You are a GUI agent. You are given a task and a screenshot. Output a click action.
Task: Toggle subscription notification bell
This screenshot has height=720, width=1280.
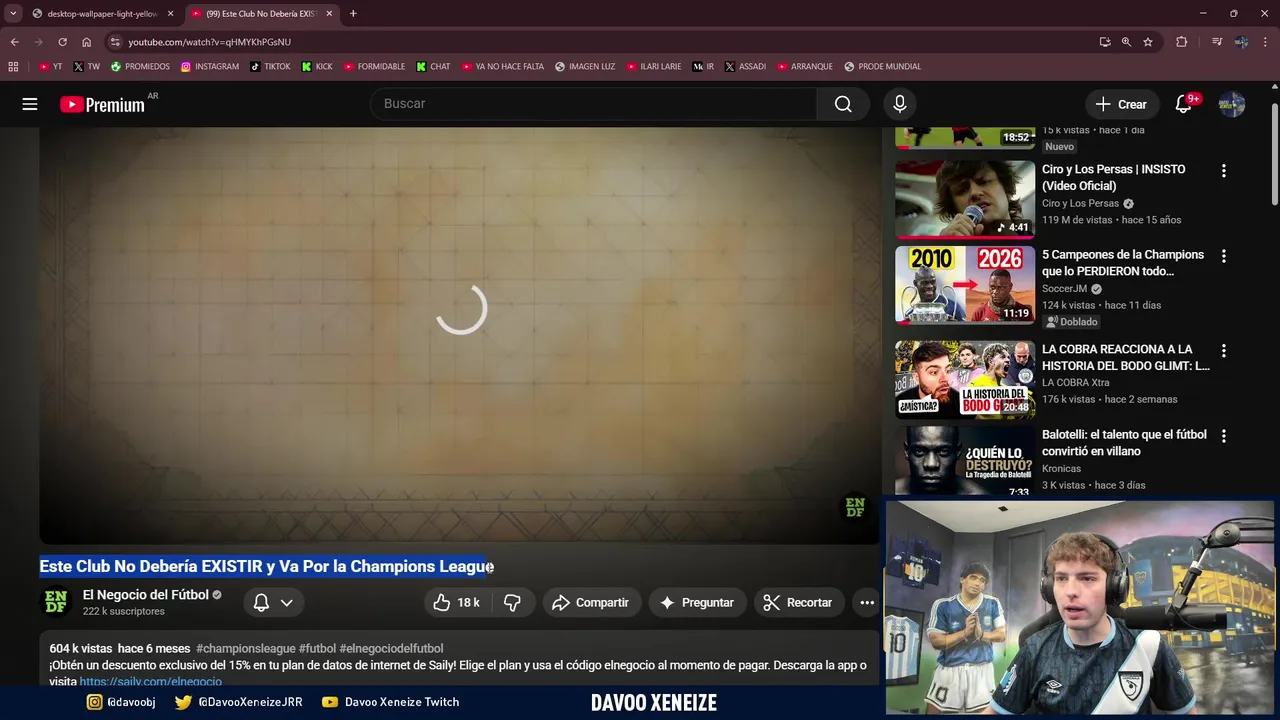pyautogui.click(x=261, y=602)
